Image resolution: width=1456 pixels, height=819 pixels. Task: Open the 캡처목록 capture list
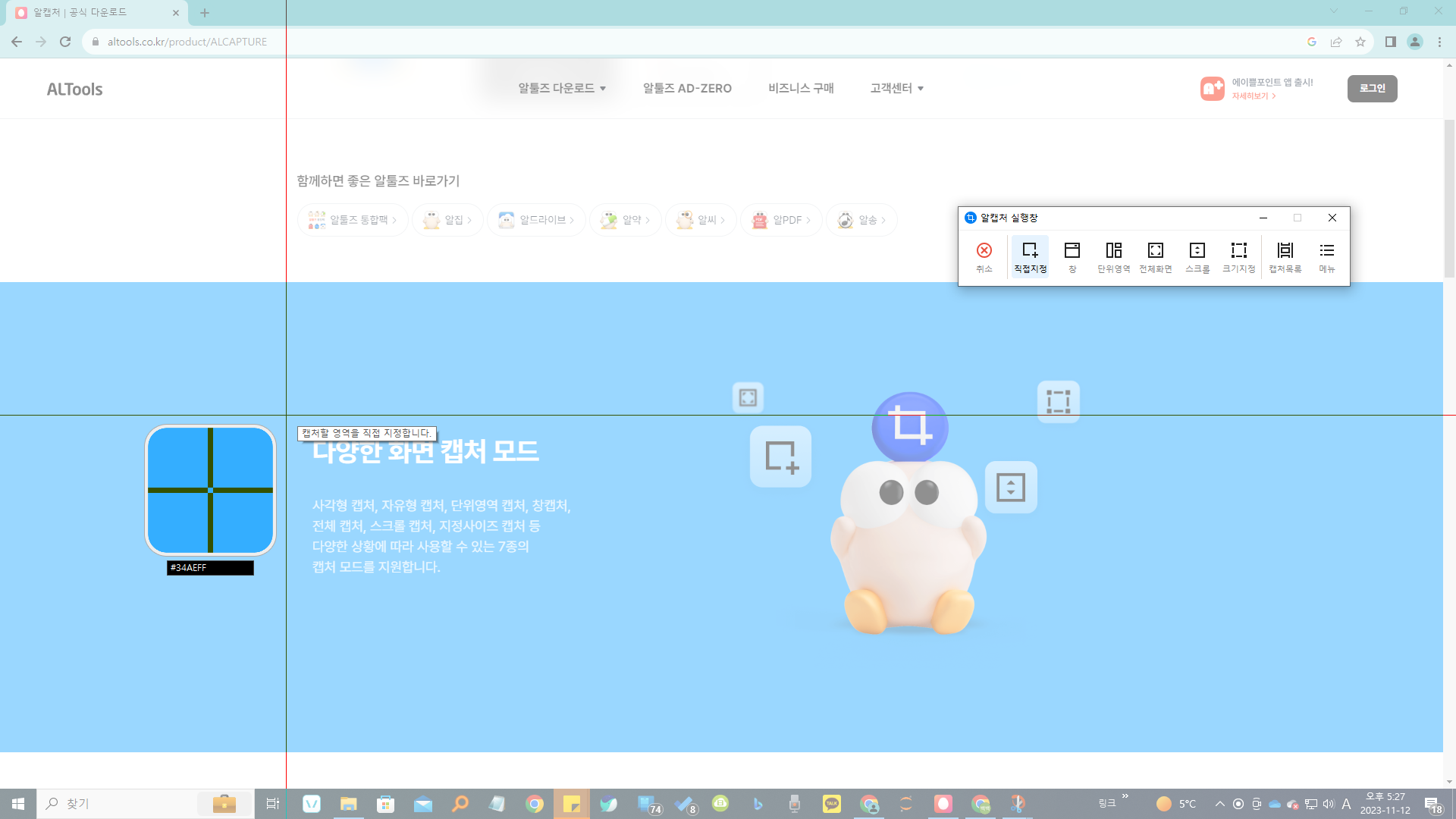coord(1285,256)
